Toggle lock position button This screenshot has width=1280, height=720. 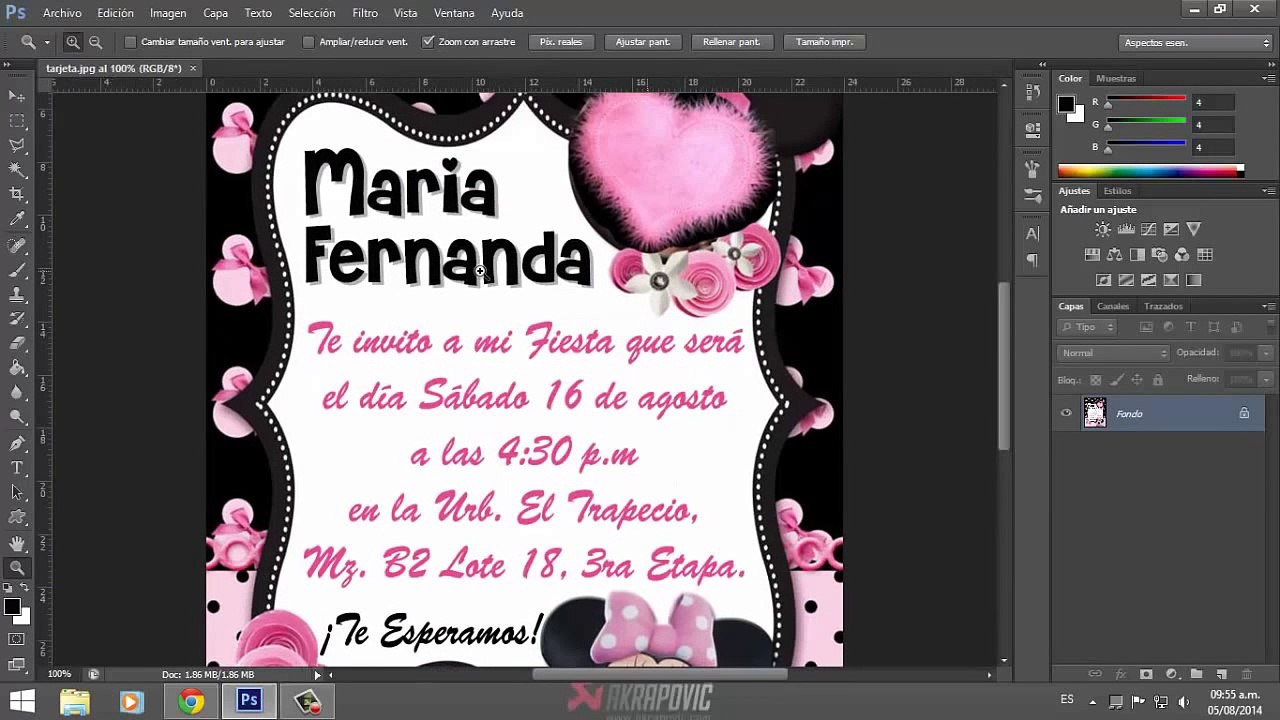1137,380
